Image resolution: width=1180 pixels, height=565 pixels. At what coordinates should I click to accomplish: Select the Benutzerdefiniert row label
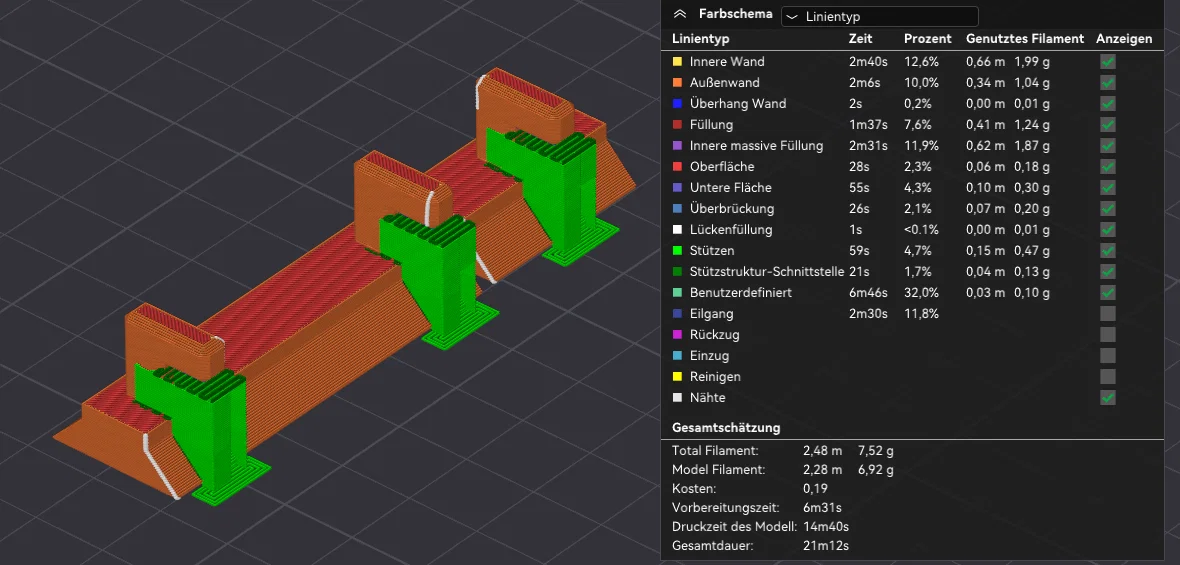tap(741, 293)
